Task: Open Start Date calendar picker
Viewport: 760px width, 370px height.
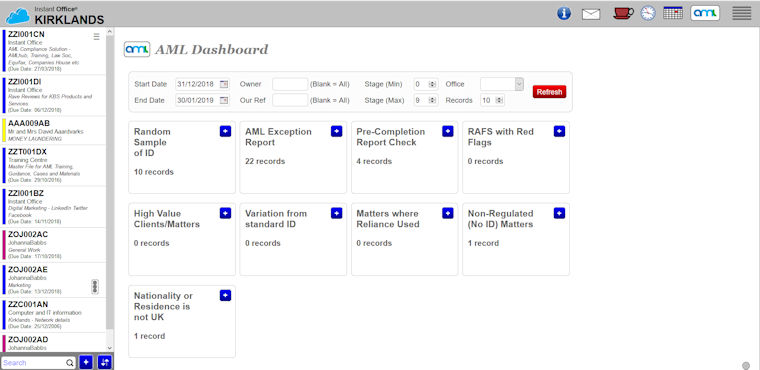Action: click(223, 84)
